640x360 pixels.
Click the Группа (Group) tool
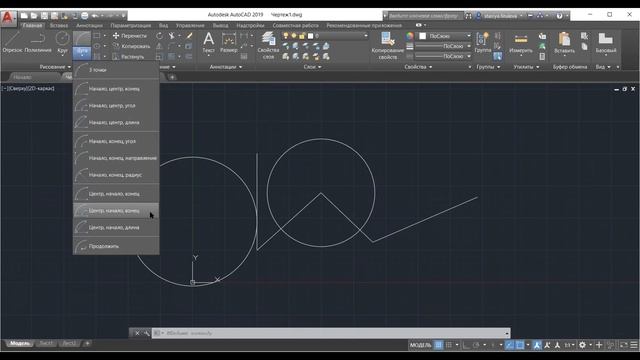[483, 42]
